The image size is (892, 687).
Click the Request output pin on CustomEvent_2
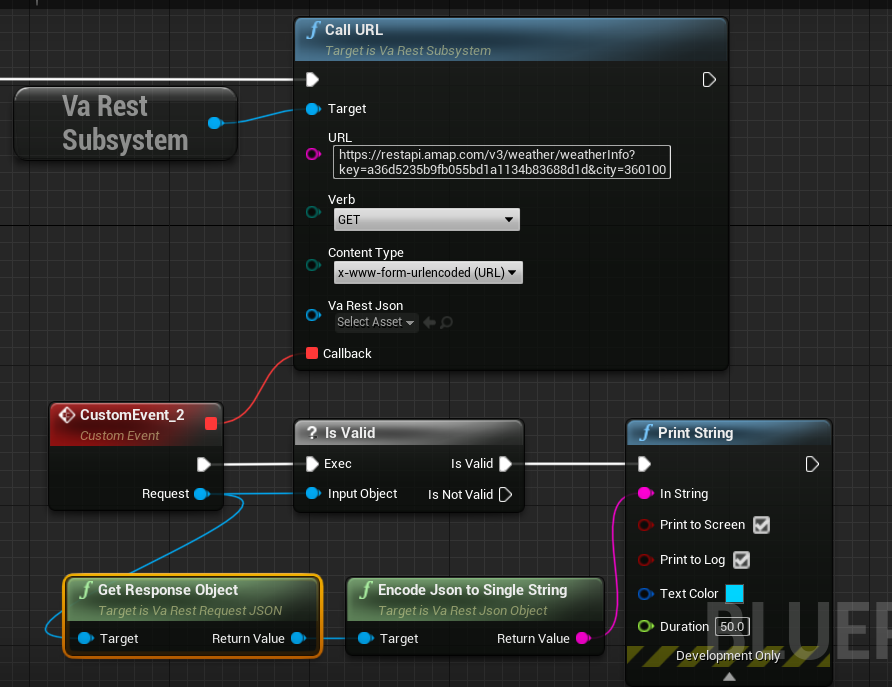click(201, 494)
